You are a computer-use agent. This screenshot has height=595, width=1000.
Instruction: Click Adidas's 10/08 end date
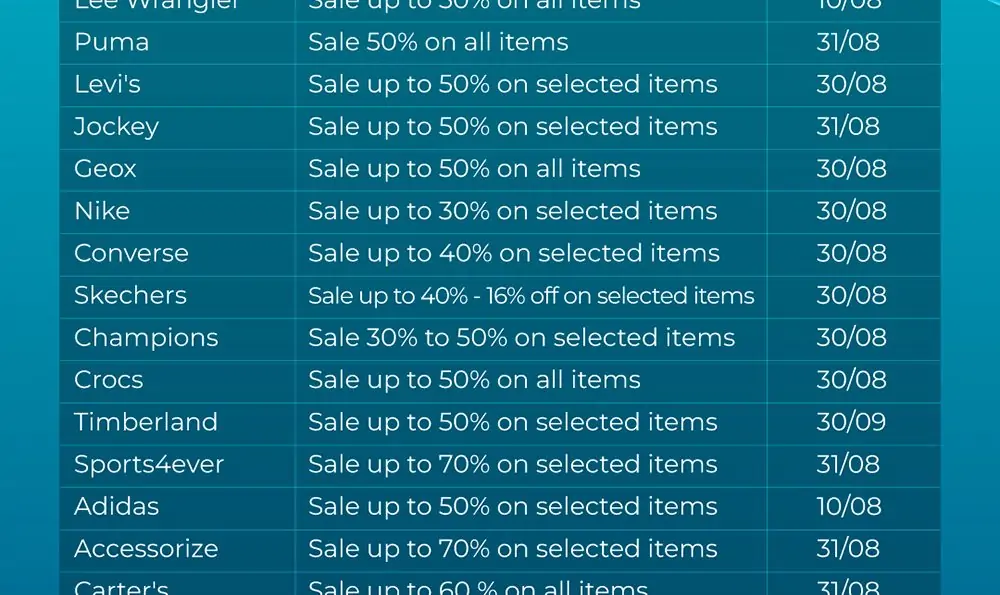point(849,506)
